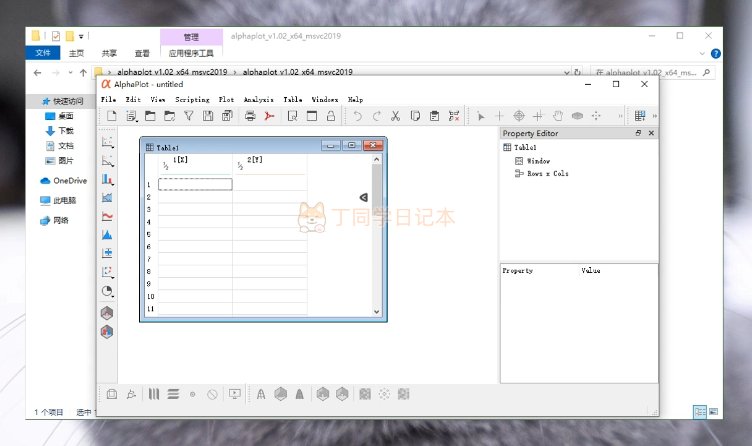This screenshot has height=446, width=752.
Task: Click the Print icon in toolbar
Action: [250, 117]
